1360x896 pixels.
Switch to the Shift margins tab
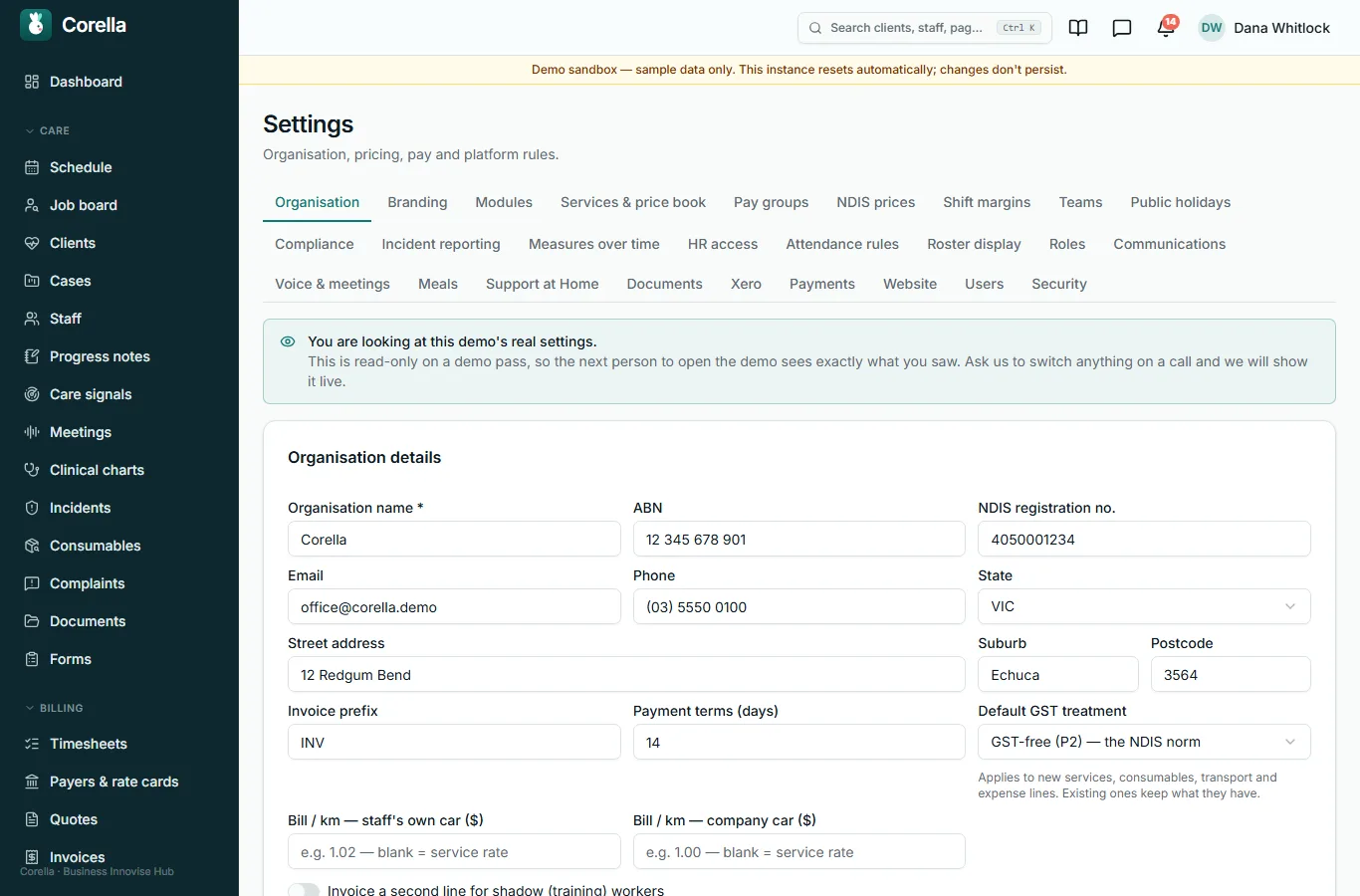pos(987,202)
